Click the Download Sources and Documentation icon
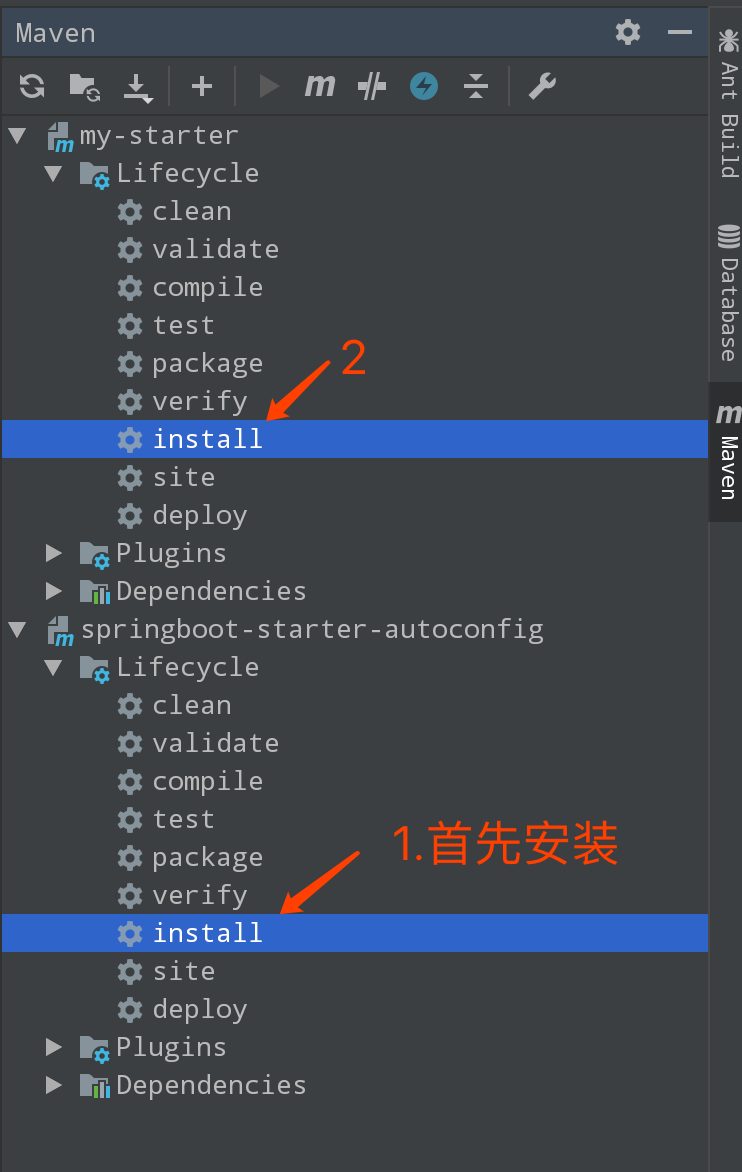Screen dimensions: 742x1172 (137, 86)
